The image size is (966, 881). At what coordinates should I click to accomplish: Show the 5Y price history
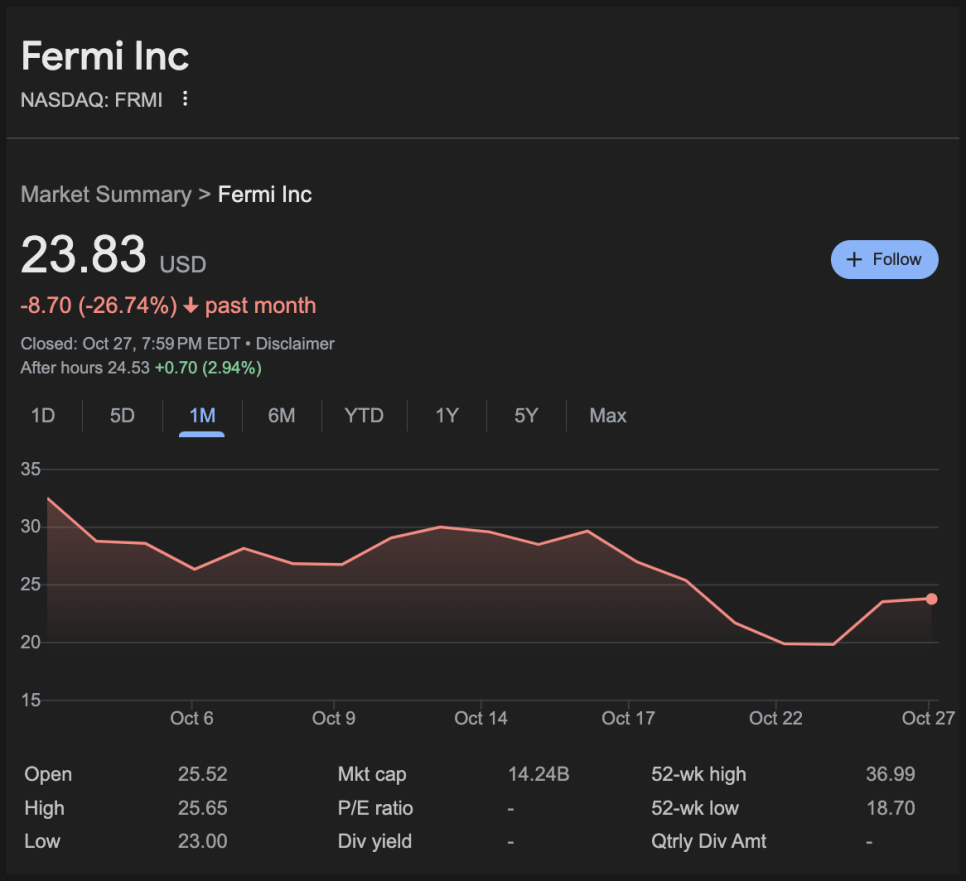click(526, 415)
